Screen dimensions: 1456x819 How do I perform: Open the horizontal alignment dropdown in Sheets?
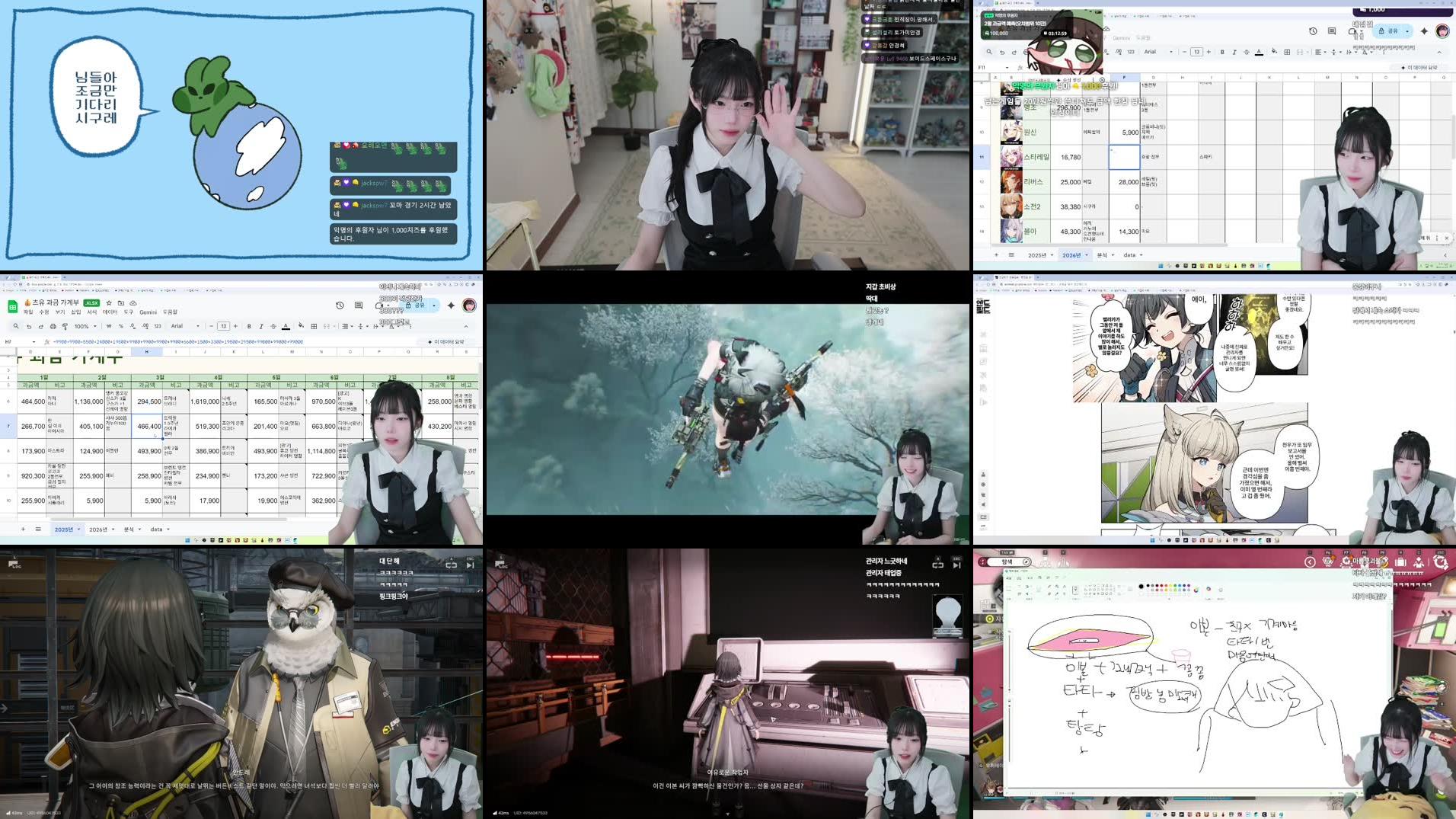coord(345,326)
